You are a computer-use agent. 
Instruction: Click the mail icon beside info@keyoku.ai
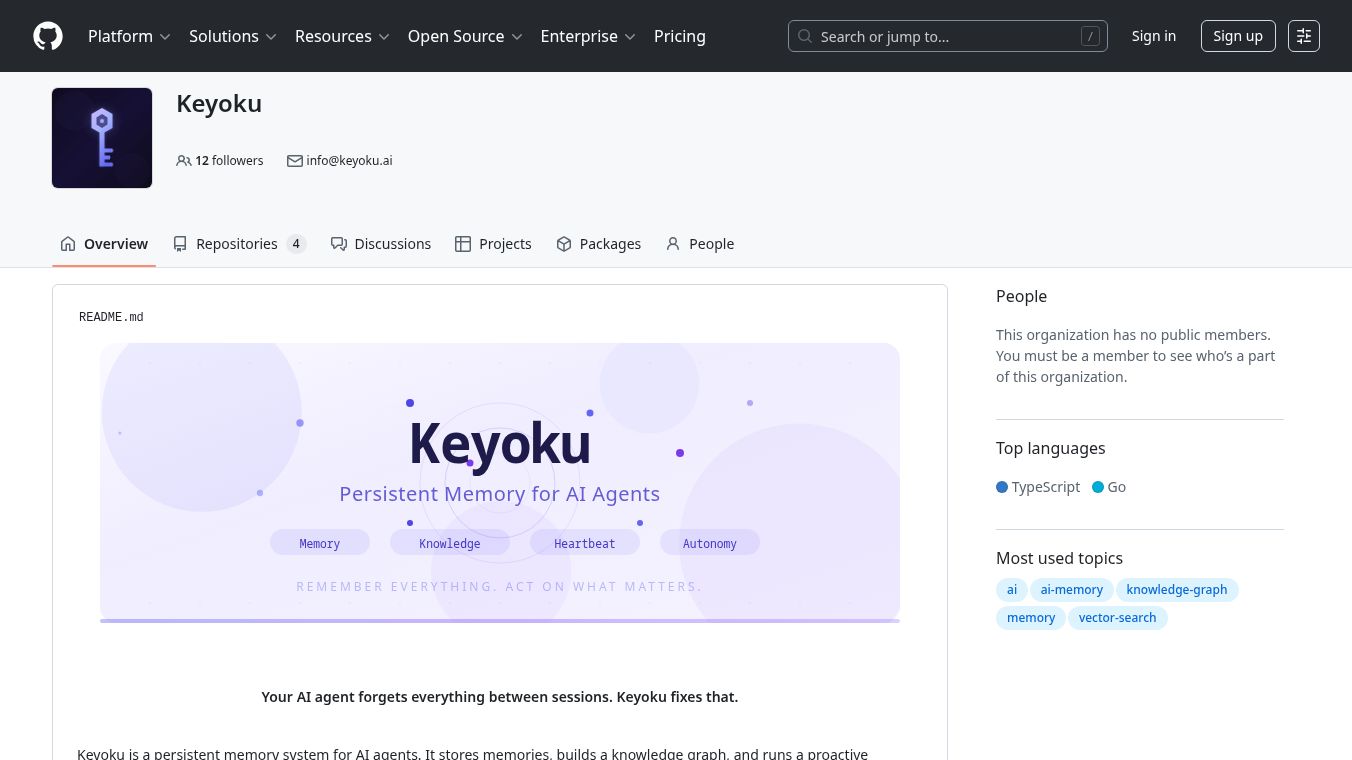[295, 160]
